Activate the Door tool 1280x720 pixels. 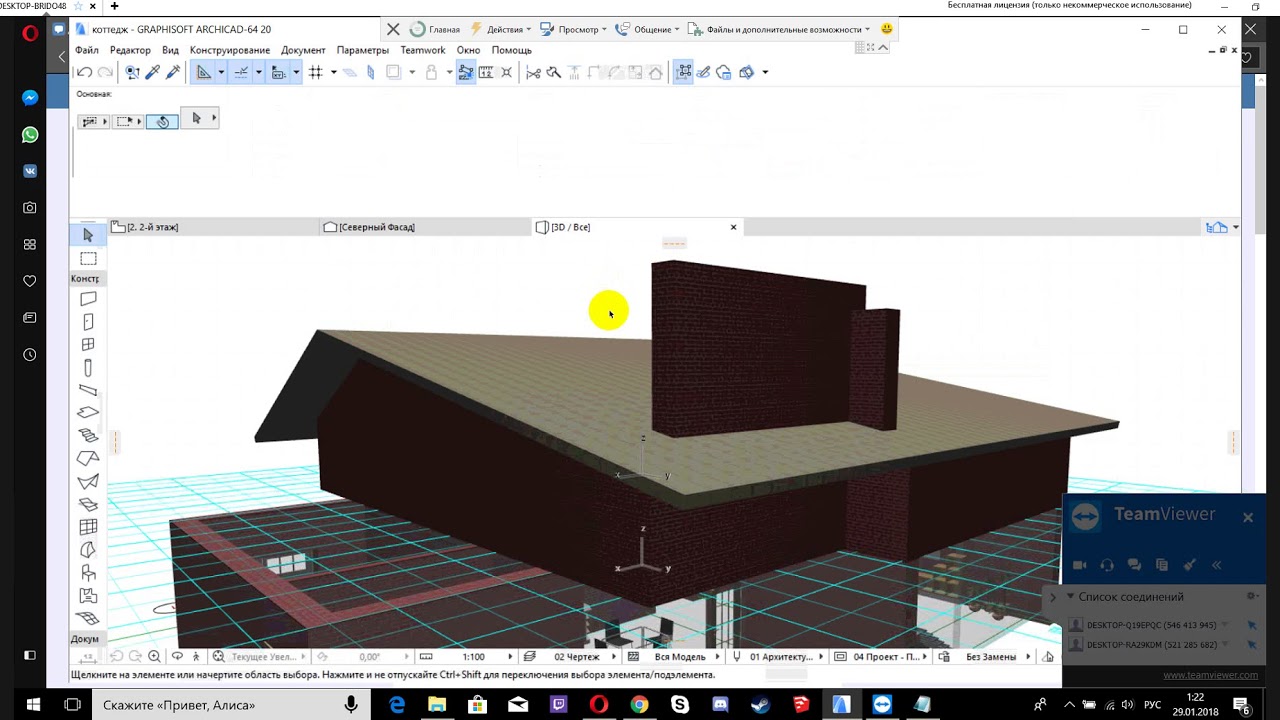[88, 322]
